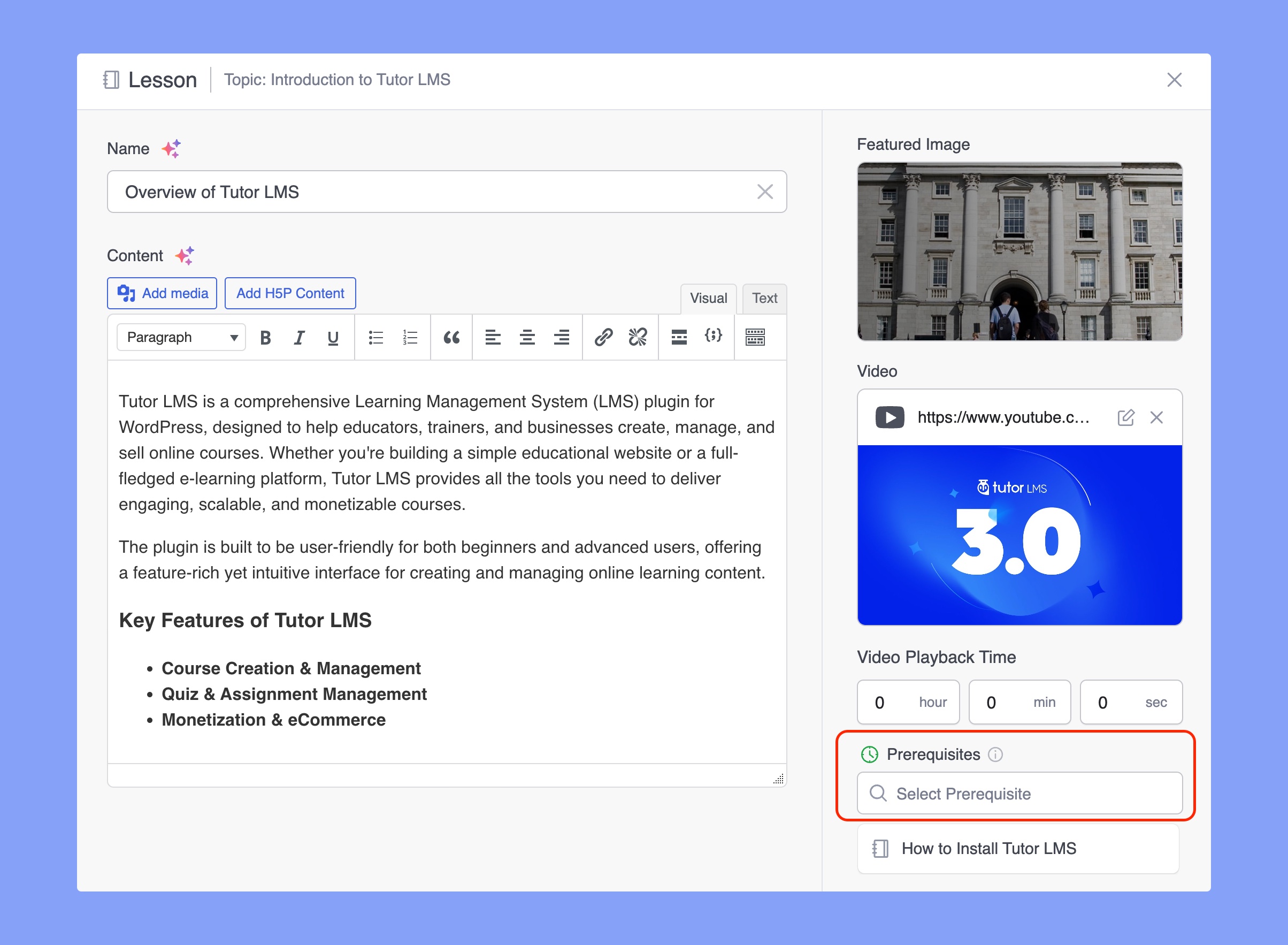The height and width of the screenshot is (945, 1288).
Task: Switch to the Visual editor tab
Action: 708,298
